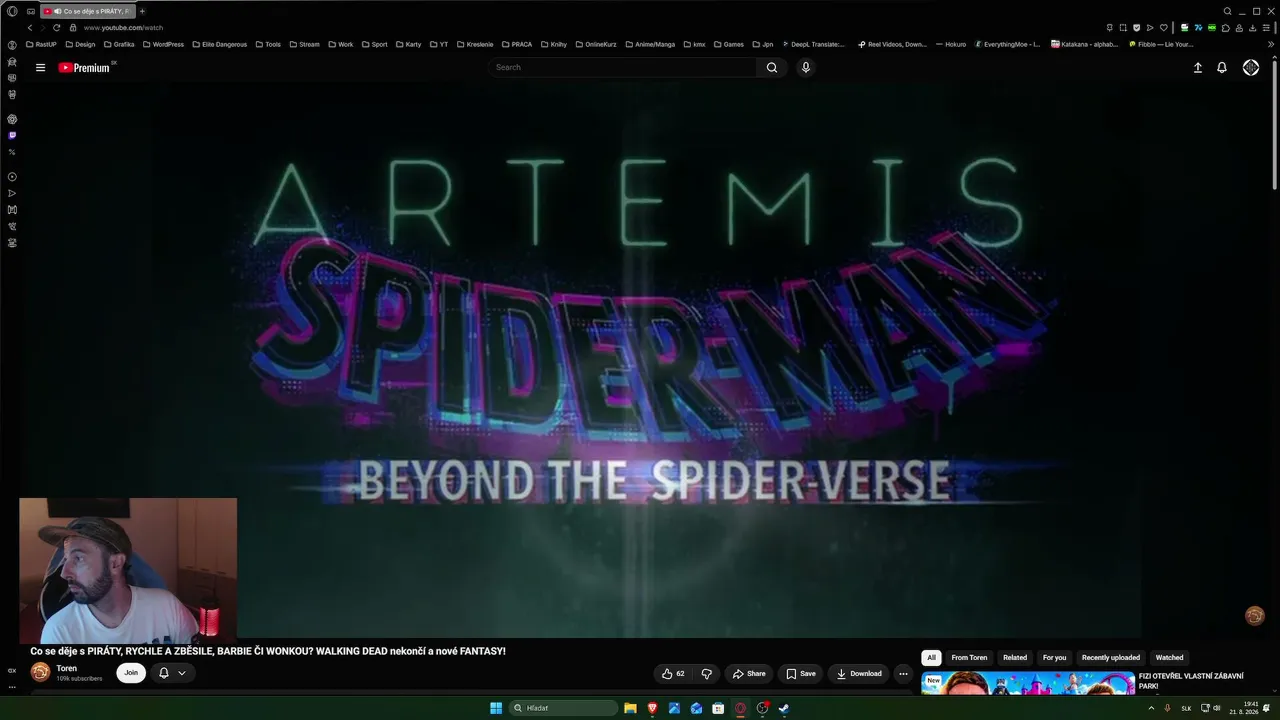Click the browser address bar URL

click(123, 28)
